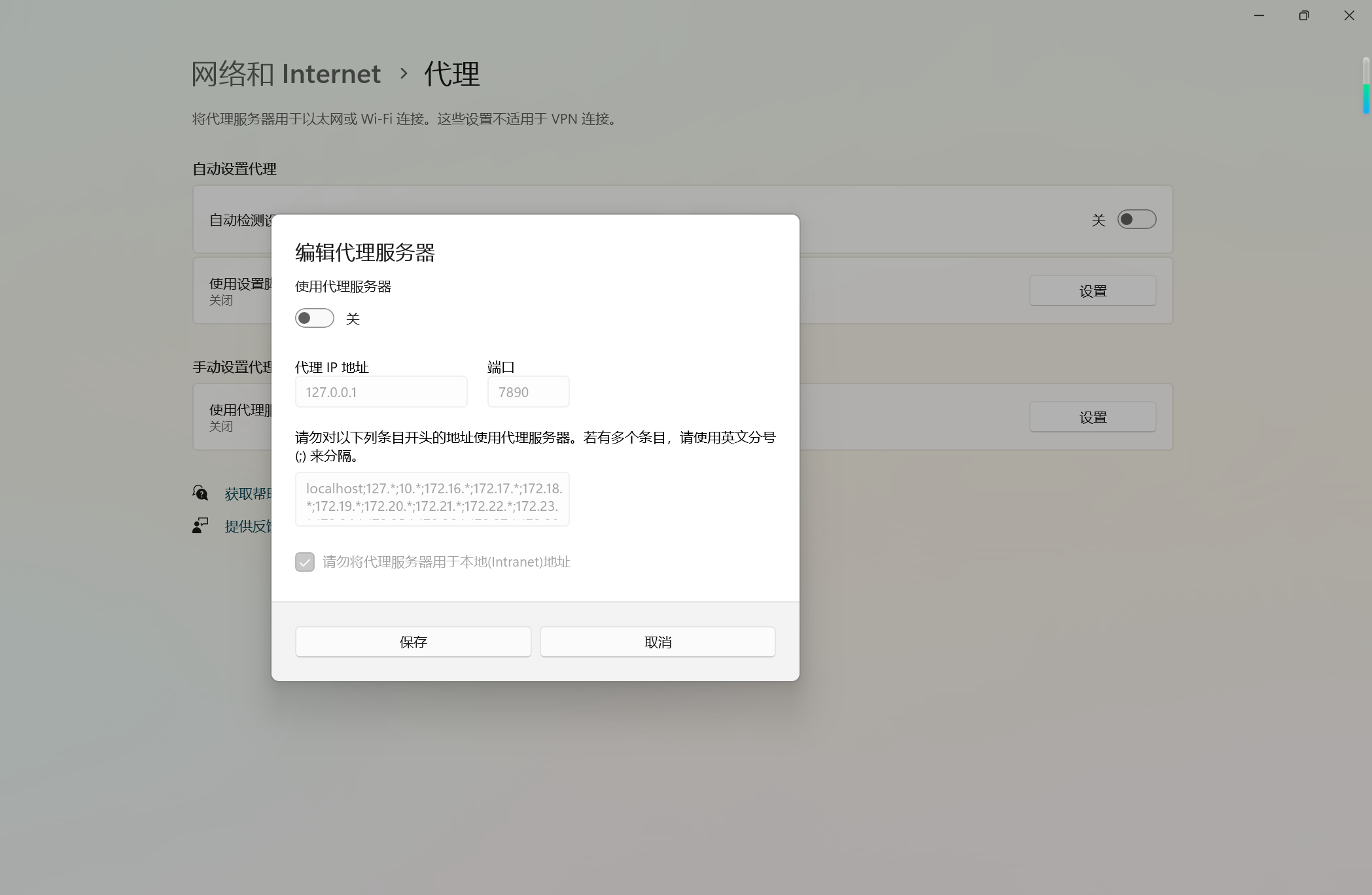
Task: Click the 保存 button
Action: click(x=413, y=642)
